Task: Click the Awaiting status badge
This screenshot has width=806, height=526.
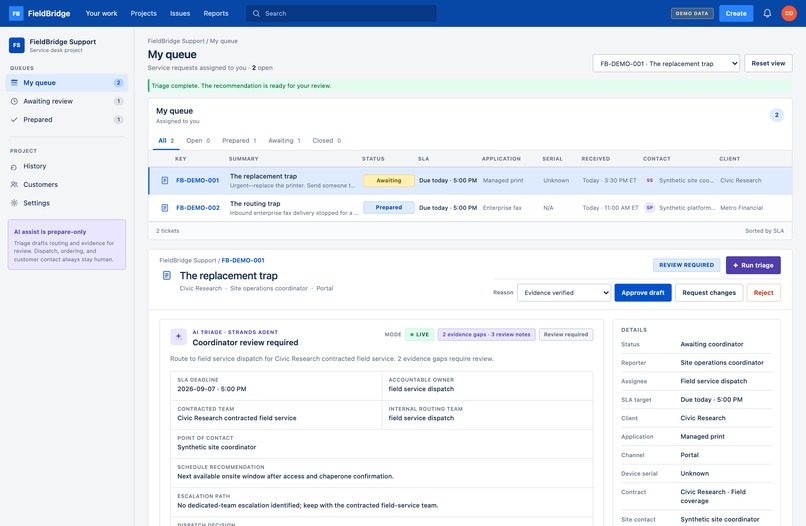Action: click(x=389, y=180)
